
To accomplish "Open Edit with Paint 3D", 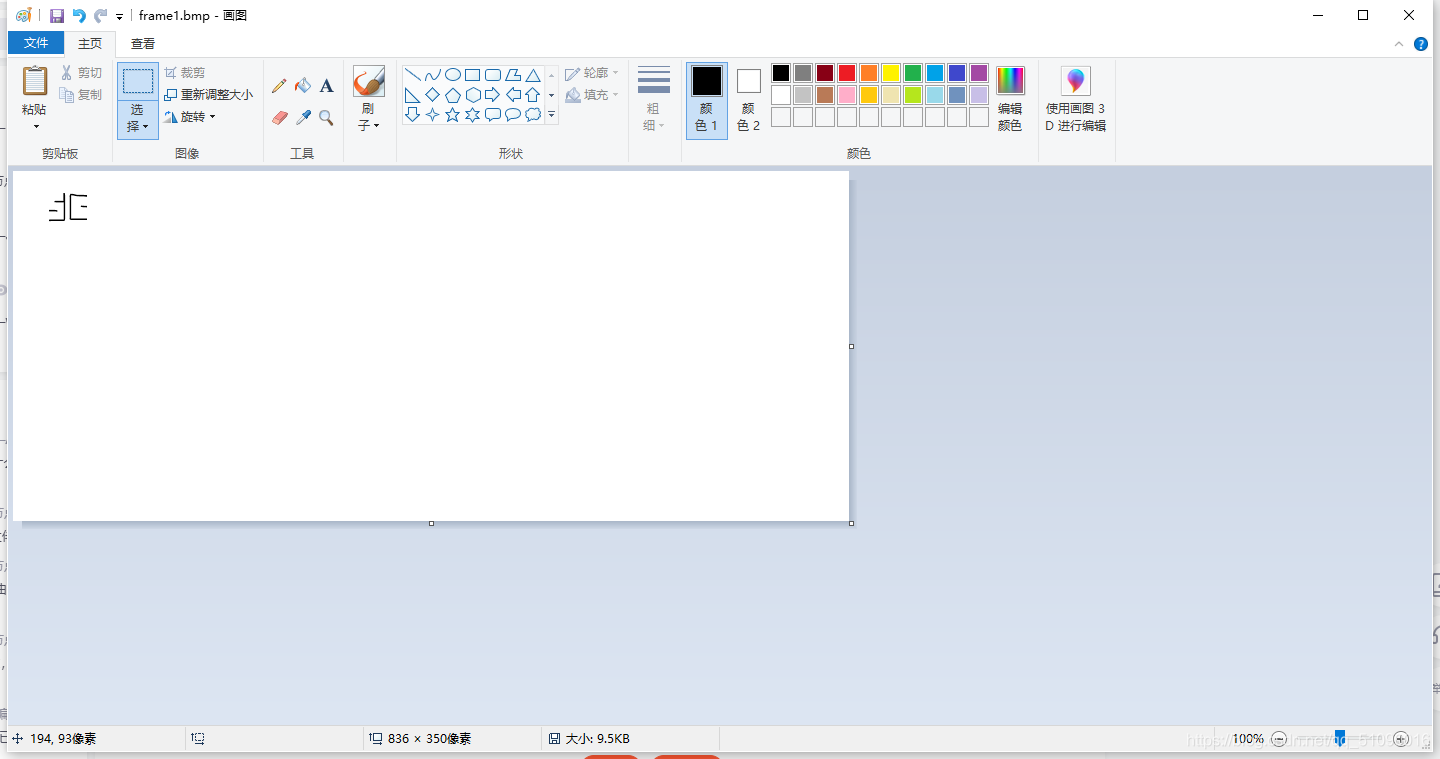I will 1076,99.
